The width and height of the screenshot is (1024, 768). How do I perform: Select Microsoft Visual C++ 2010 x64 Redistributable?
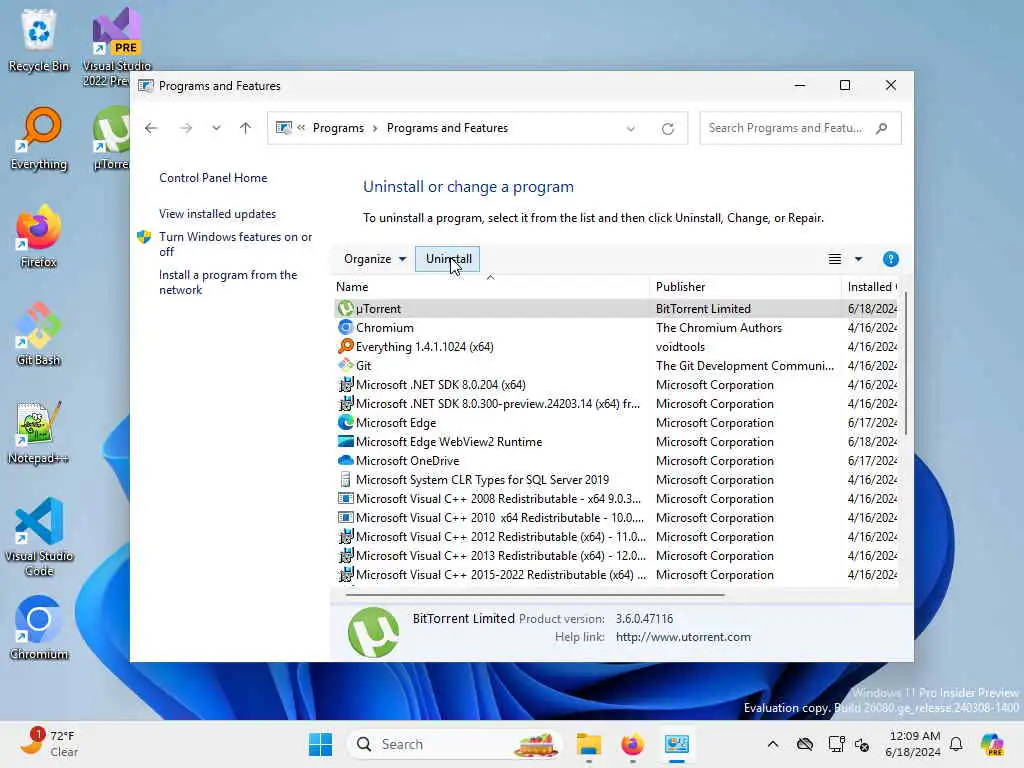coord(616,517)
